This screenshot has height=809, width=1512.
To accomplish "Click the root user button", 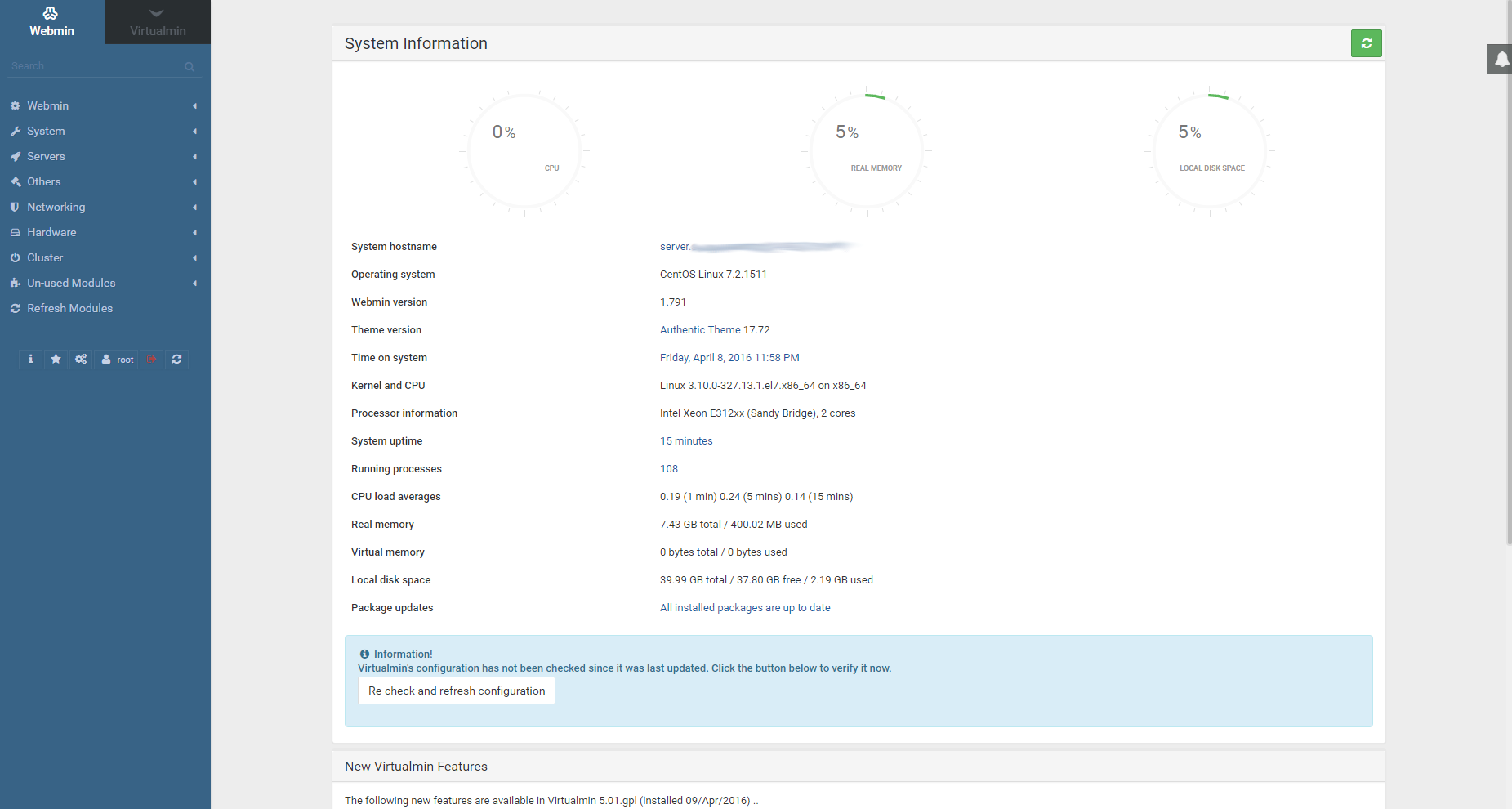I will [118, 360].
